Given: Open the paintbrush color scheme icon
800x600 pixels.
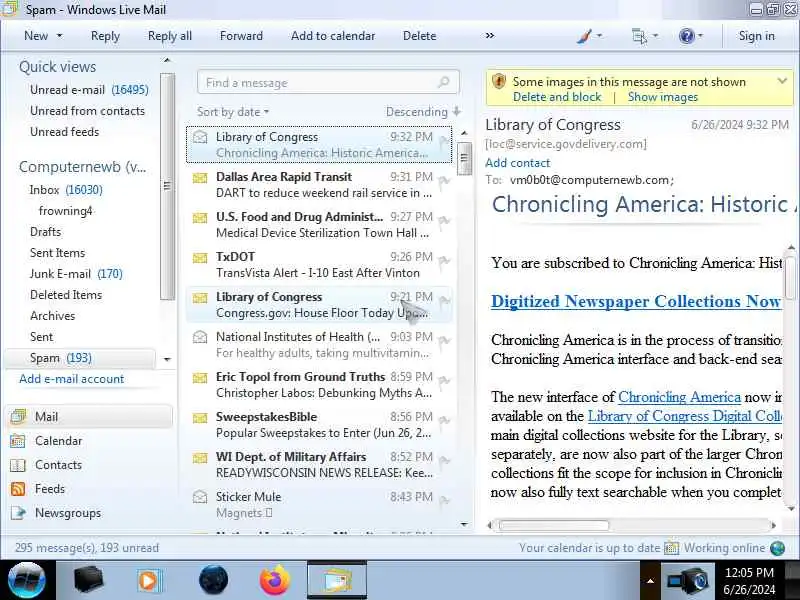Looking at the screenshot, I should pos(585,36).
